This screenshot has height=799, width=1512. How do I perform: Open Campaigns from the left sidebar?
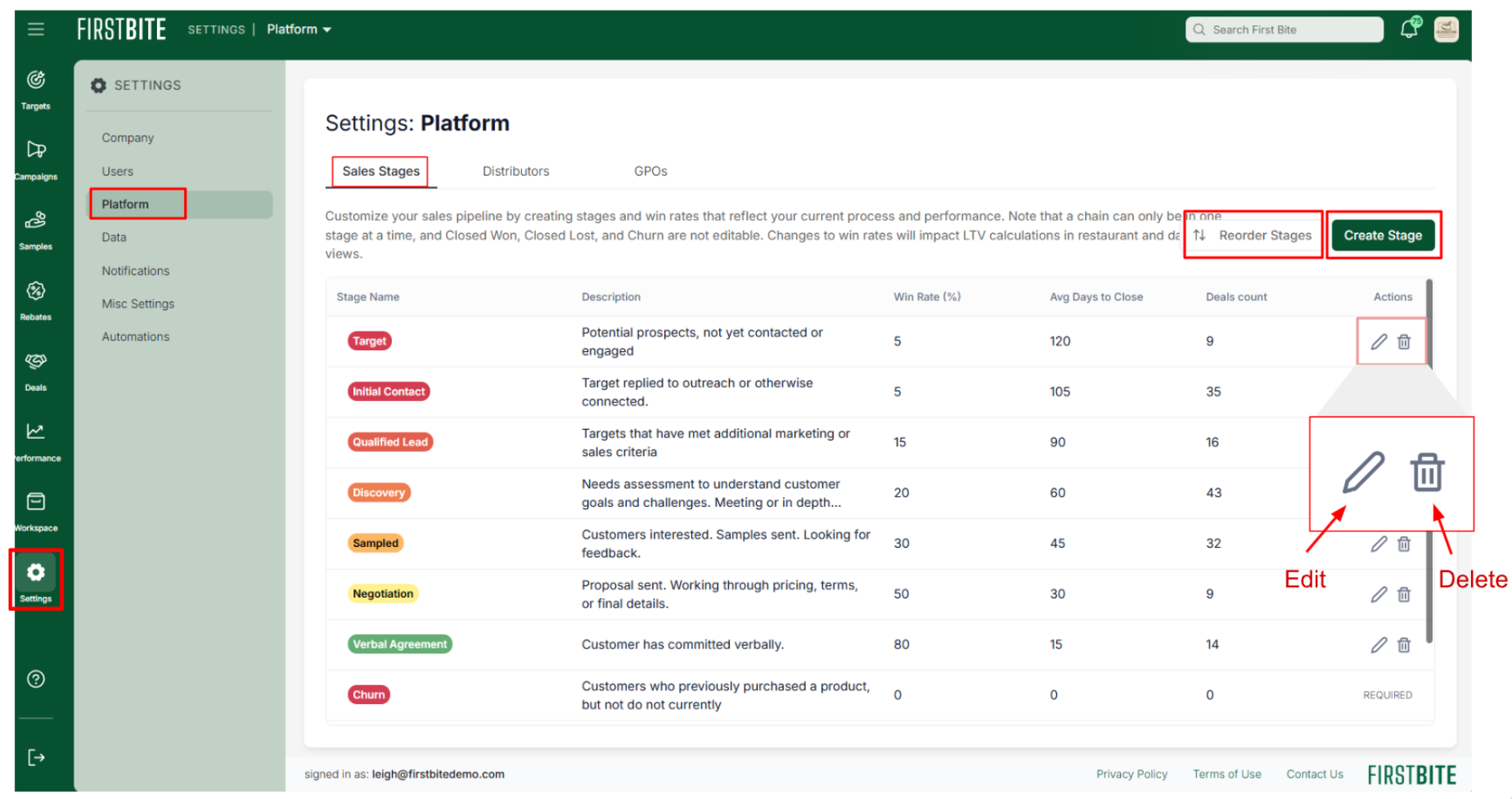[36, 160]
